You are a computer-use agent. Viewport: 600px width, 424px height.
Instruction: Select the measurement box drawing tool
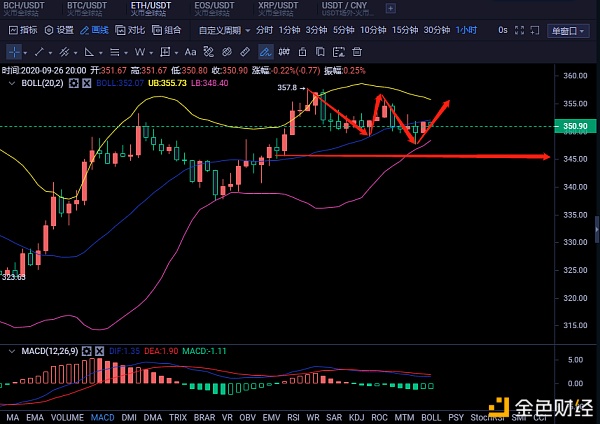coord(165,52)
